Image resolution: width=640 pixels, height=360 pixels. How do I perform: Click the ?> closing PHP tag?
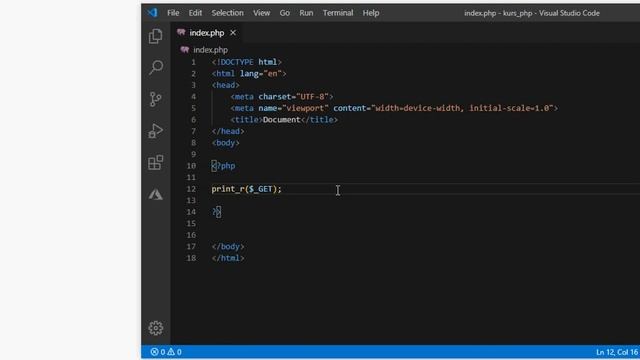tap(216, 211)
